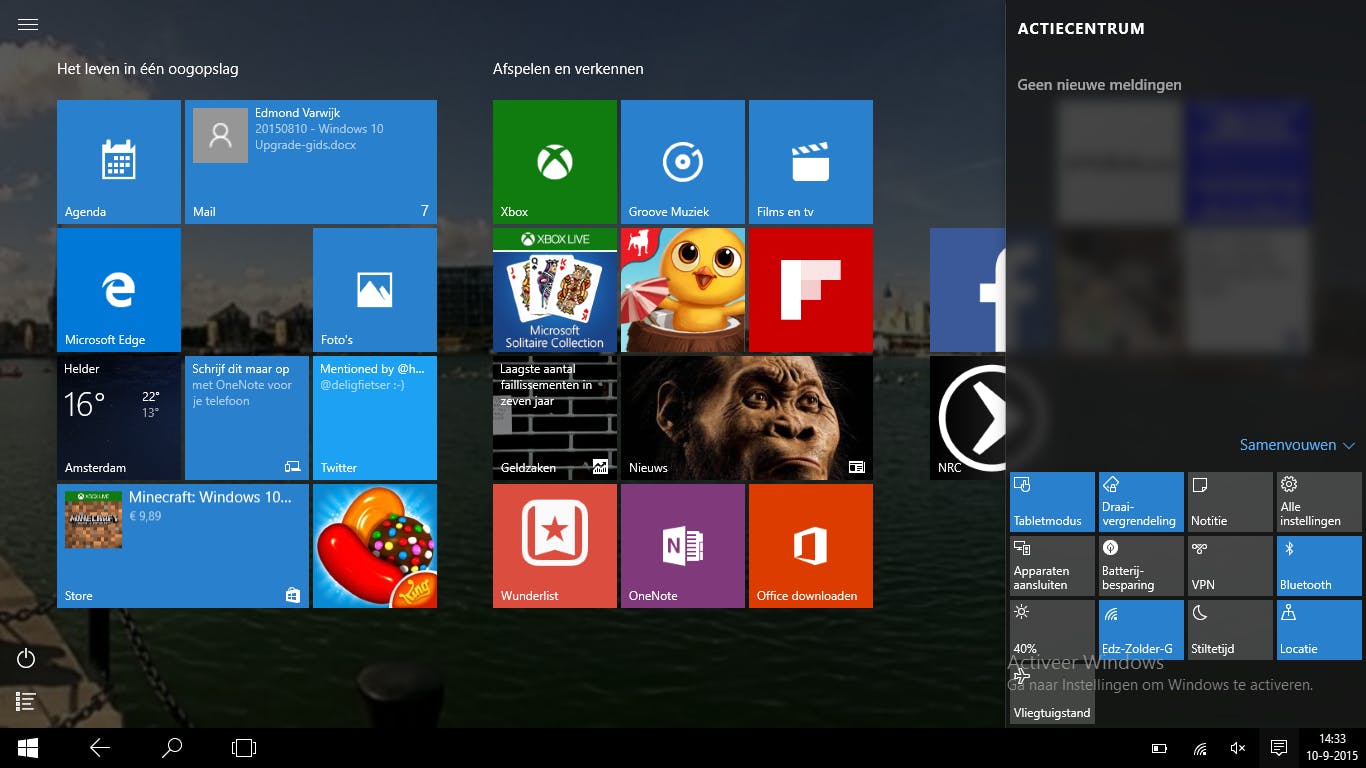Click the taskbar clock showing 14:33
1366x768 pixels.
(1331, 748)
